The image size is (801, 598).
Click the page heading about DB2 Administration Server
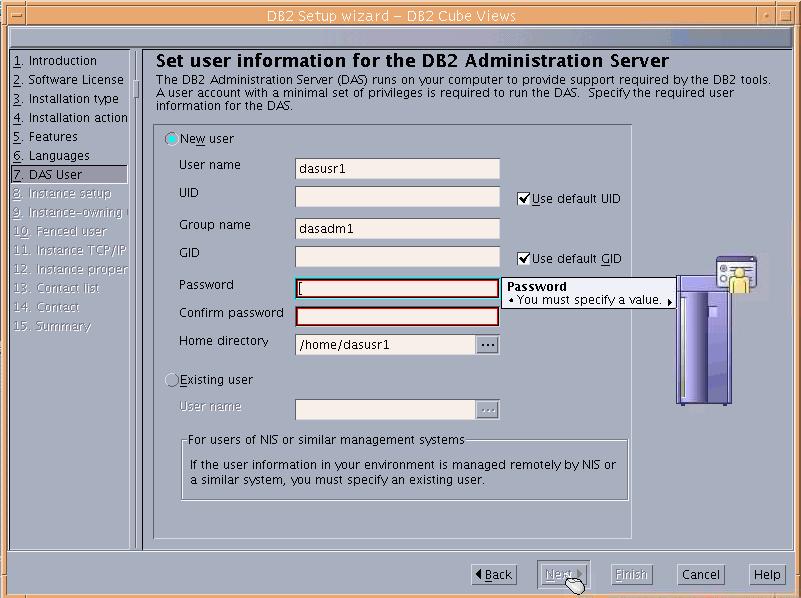click(412, 61)
